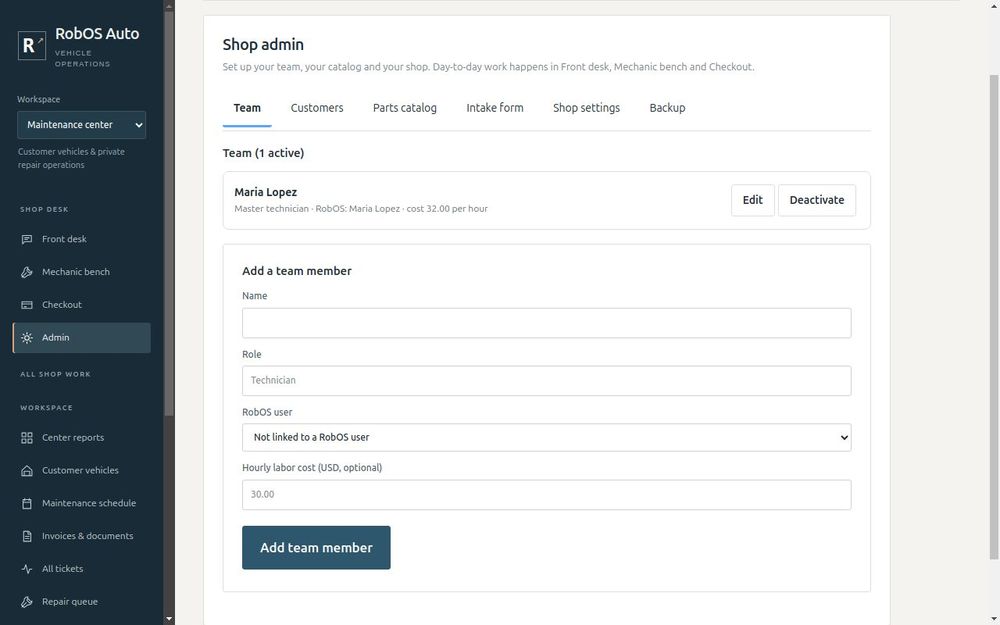
Task: Click the Team (1 active) heading
Action: click(263, 153)
